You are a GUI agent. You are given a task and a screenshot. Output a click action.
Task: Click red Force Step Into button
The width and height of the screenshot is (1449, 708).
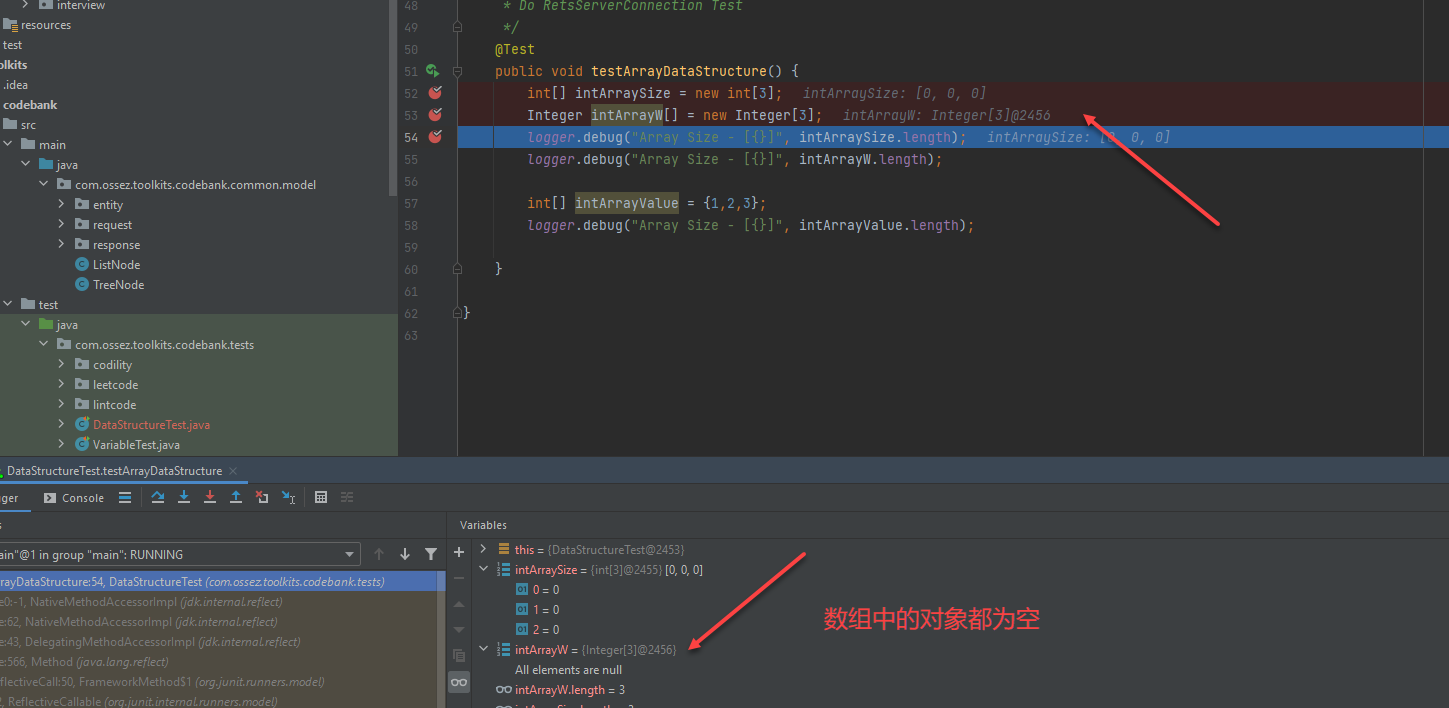(x=210, y=497)
